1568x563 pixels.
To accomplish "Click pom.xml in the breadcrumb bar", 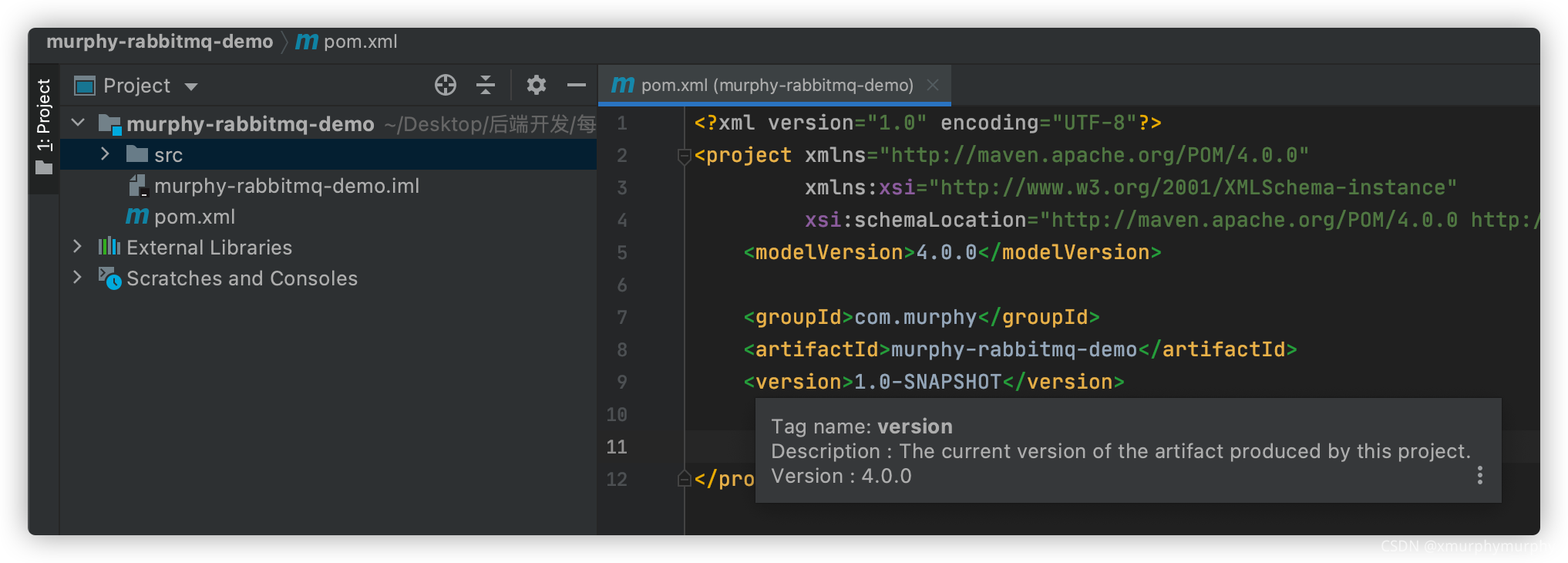I will 360,42.
